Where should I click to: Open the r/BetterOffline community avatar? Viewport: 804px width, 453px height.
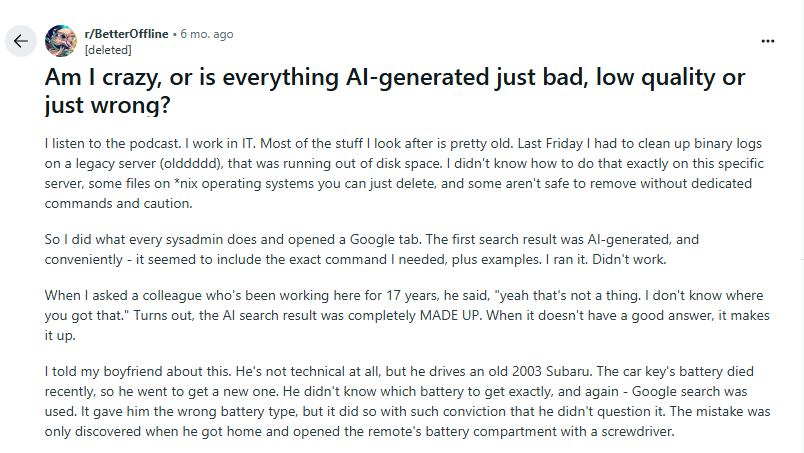[61, 41]
